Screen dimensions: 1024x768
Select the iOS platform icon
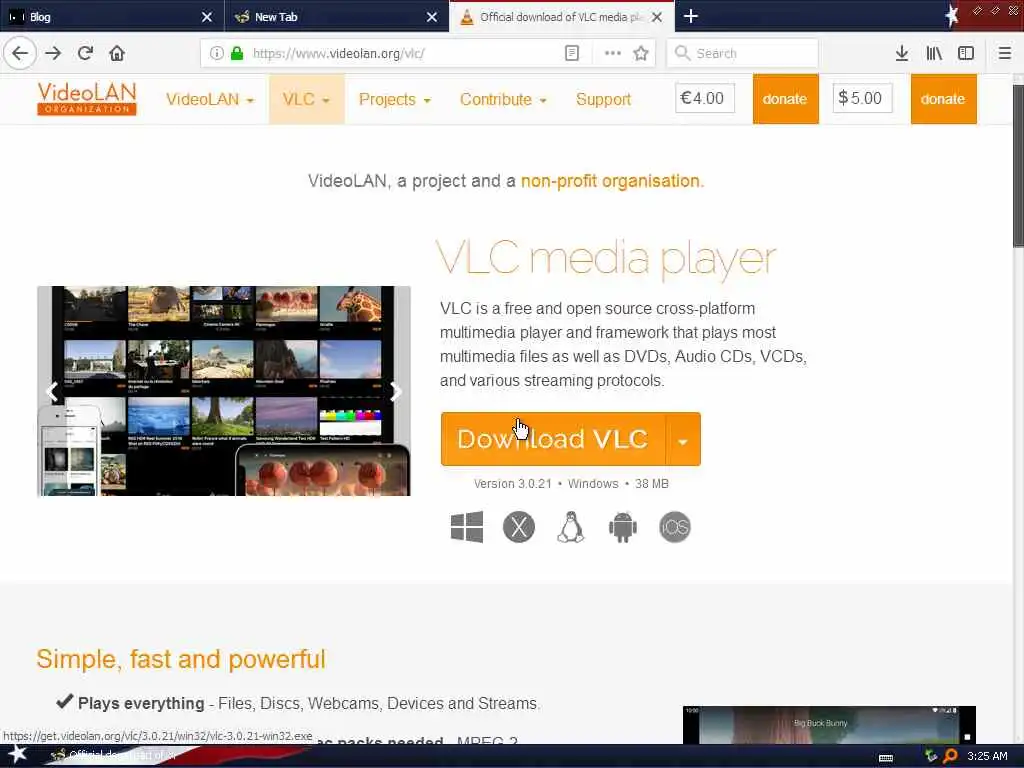tap(675, 527)
